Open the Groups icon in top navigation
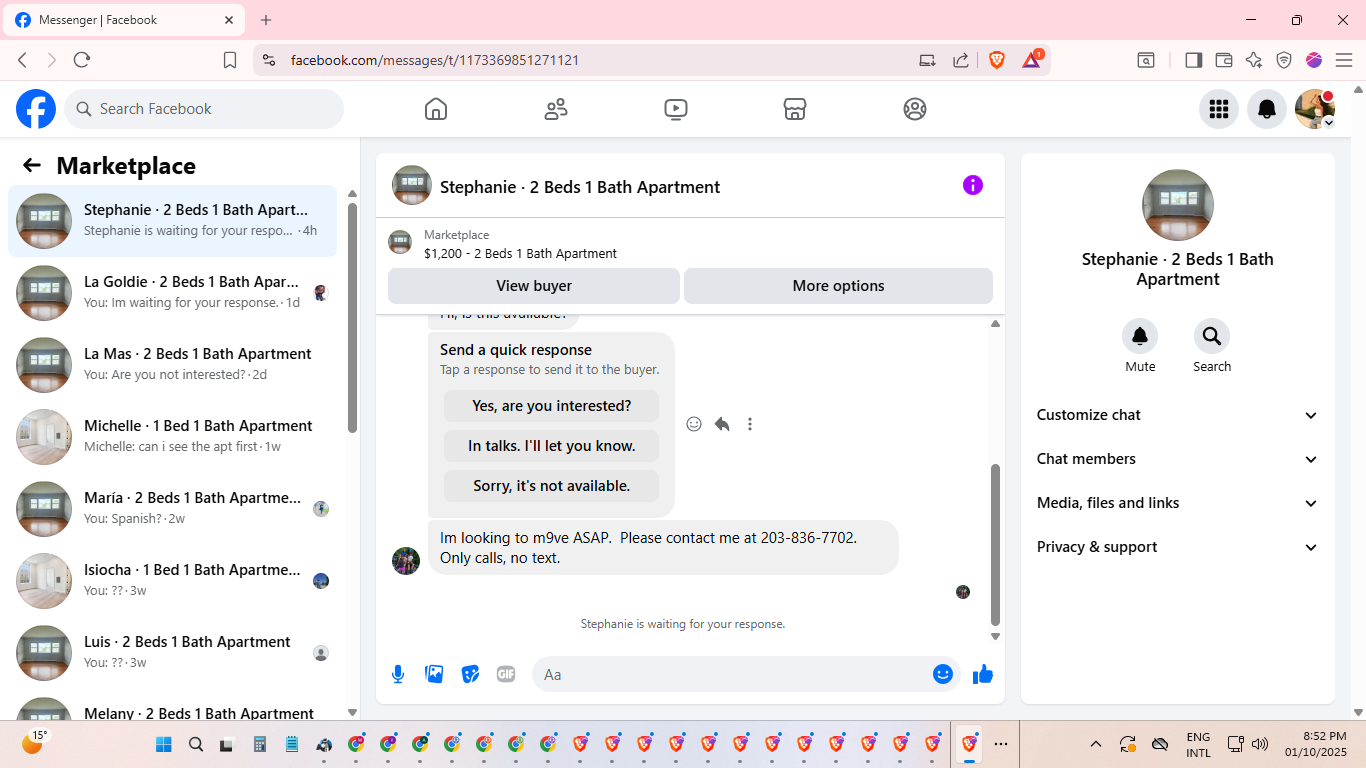The image size is (1366, 768). click(915, 109)
